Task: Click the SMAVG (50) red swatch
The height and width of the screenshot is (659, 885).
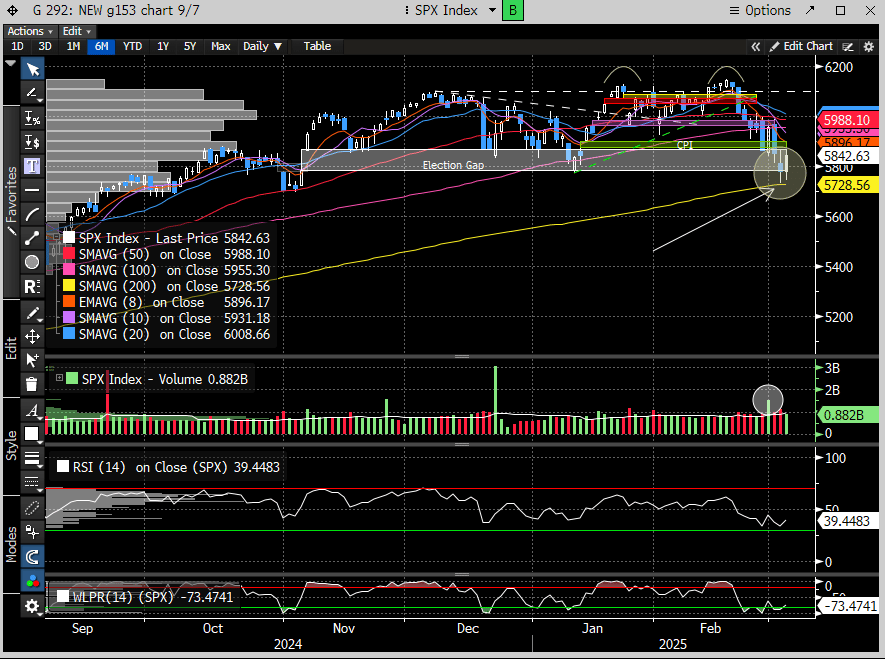Action: pyautogui.click(x=69, y=254)
